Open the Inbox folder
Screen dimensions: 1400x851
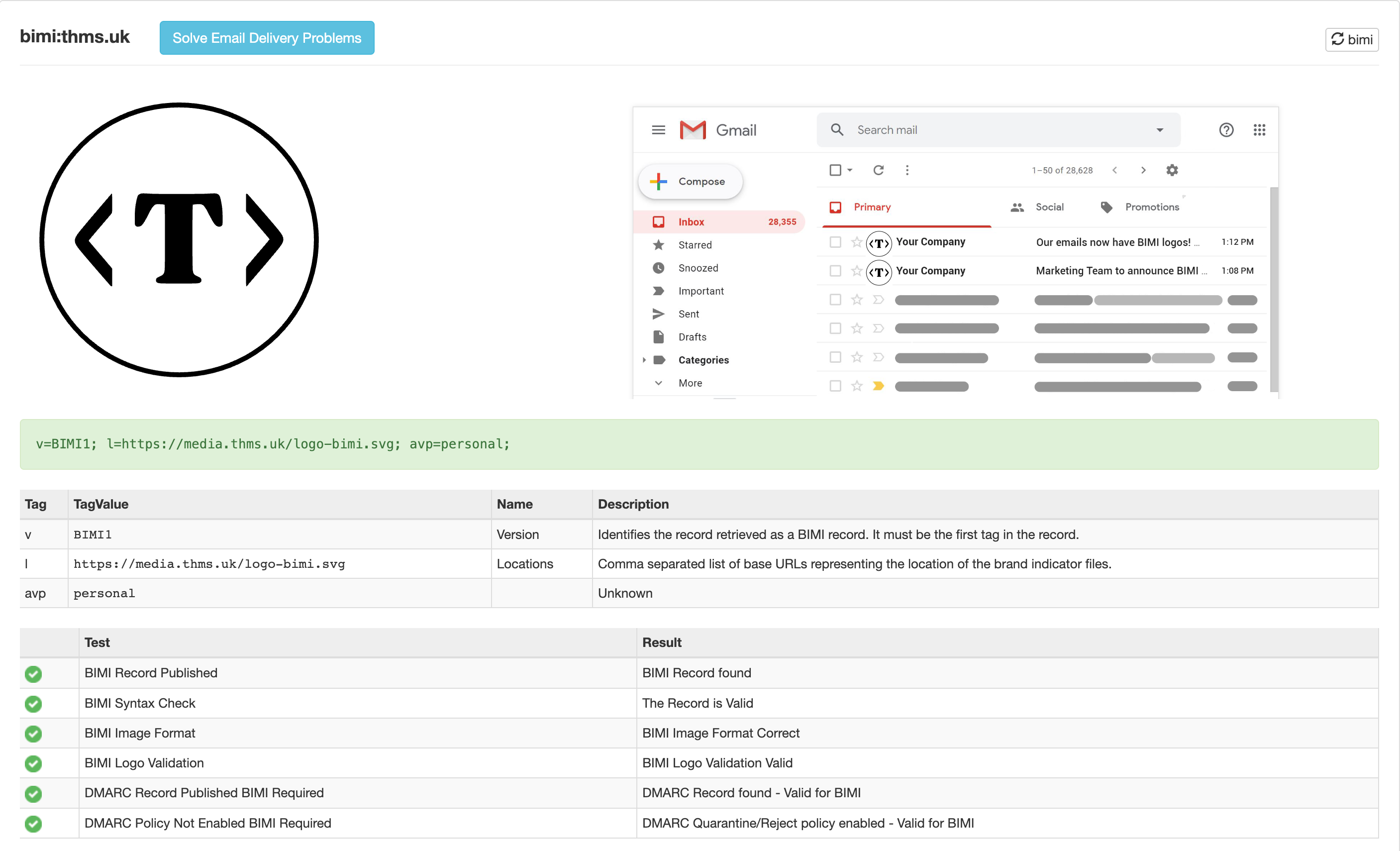coord(719,221)
